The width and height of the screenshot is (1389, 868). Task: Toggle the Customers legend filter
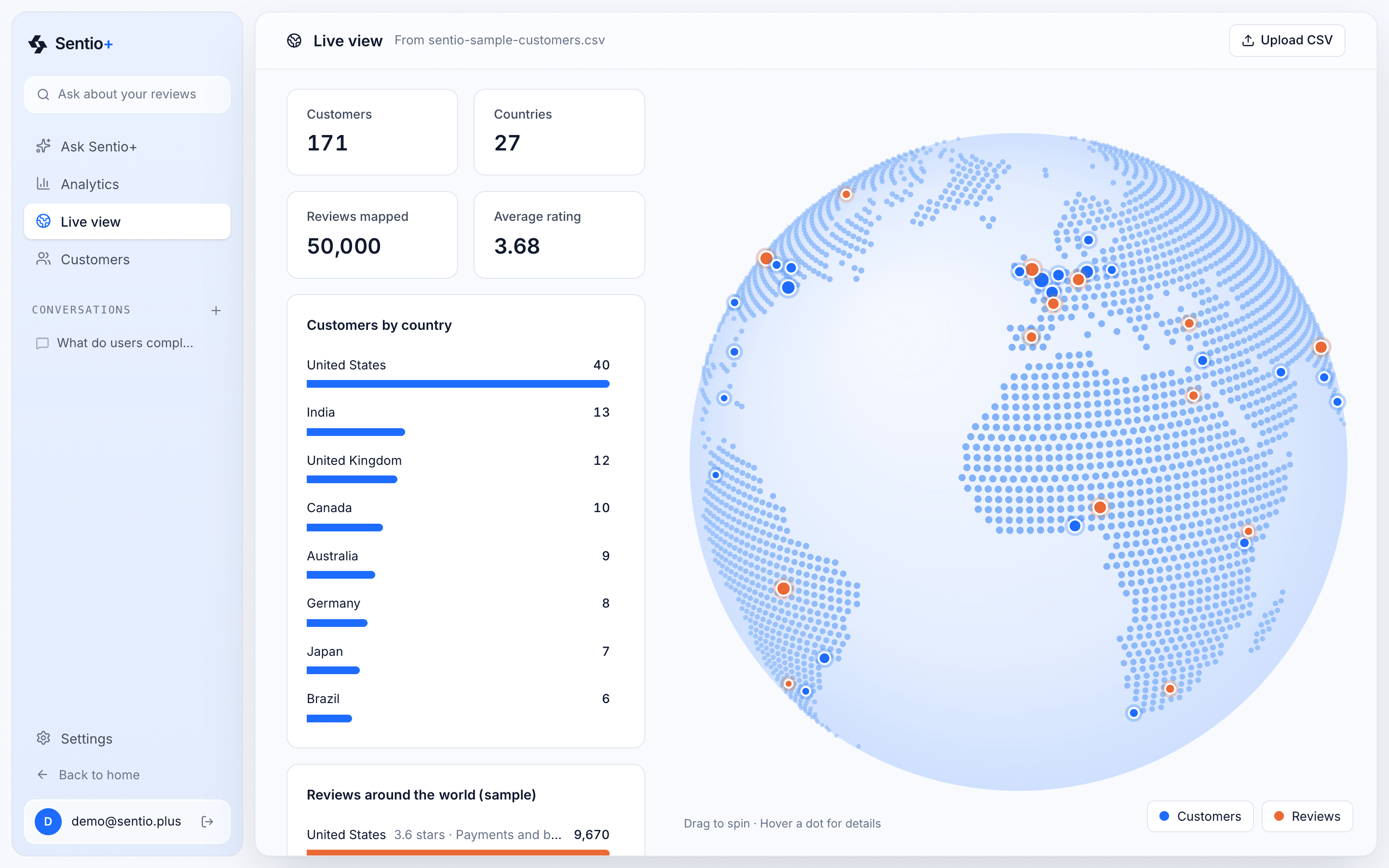pyautogui.click(x=1200, y=816)
